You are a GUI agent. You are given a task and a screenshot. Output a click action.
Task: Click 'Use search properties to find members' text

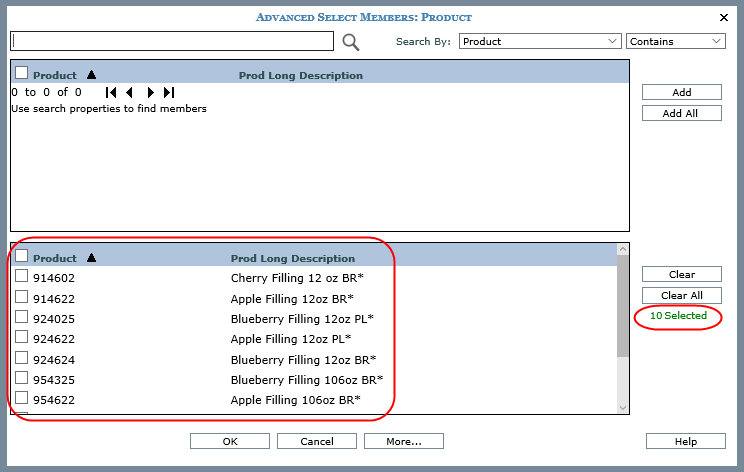(x=109, y=109)
